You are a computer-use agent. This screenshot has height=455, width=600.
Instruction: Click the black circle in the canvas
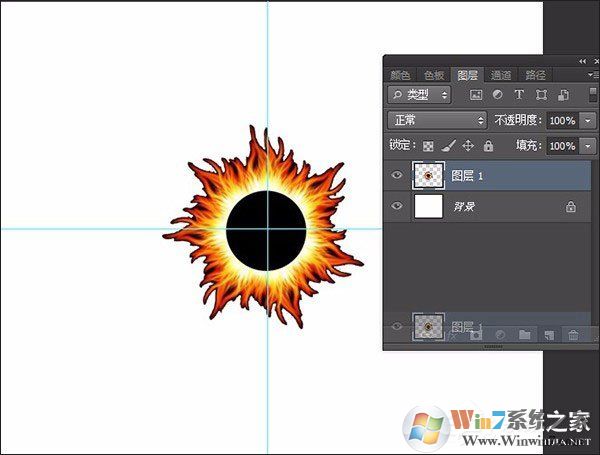pyautogui.click(x=266, y=230)
